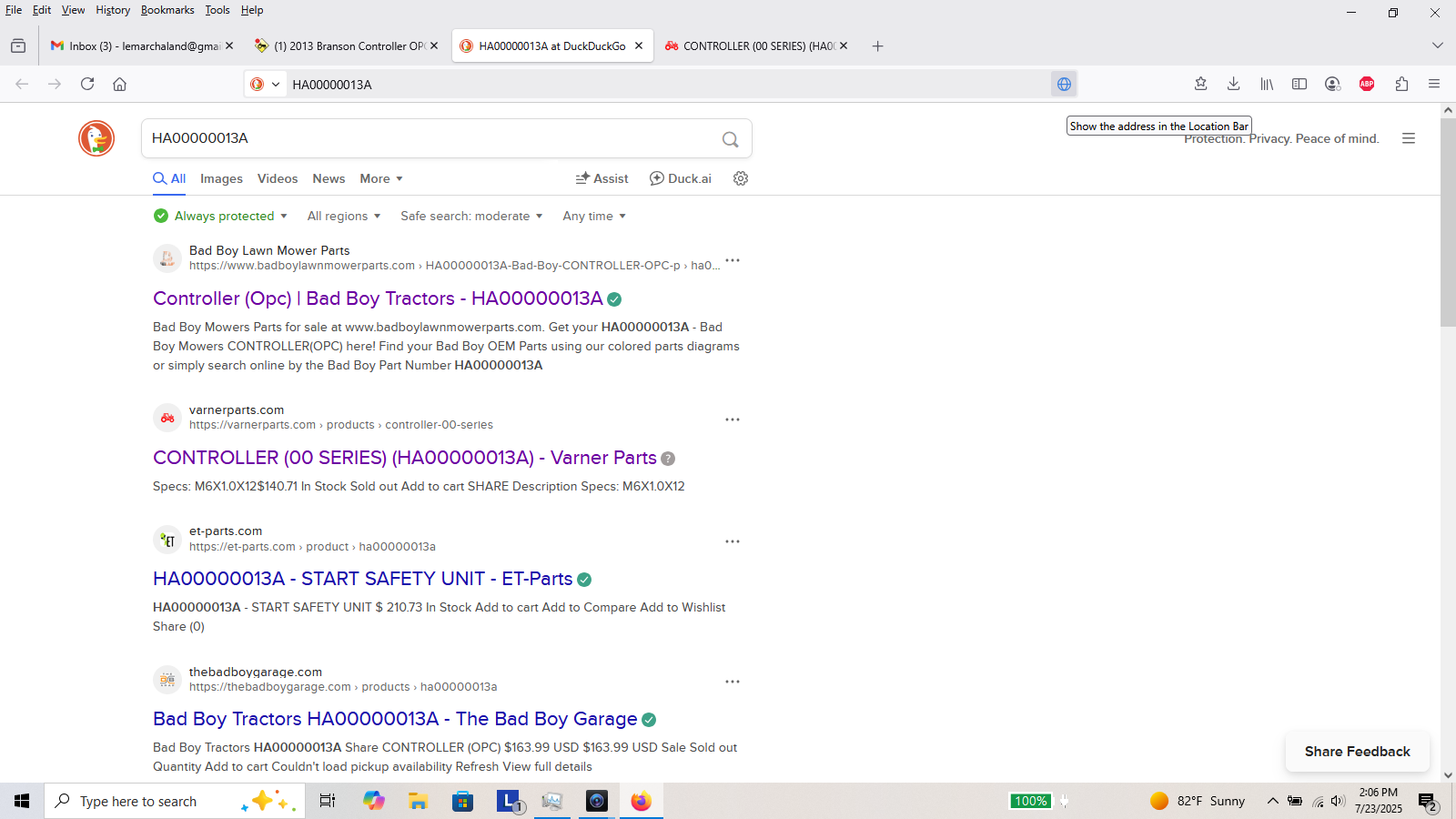1456x819 pixels.
Task: Switch to the CONTROLLER (00 SERIES) tab
Action: (x=757, y=45)
